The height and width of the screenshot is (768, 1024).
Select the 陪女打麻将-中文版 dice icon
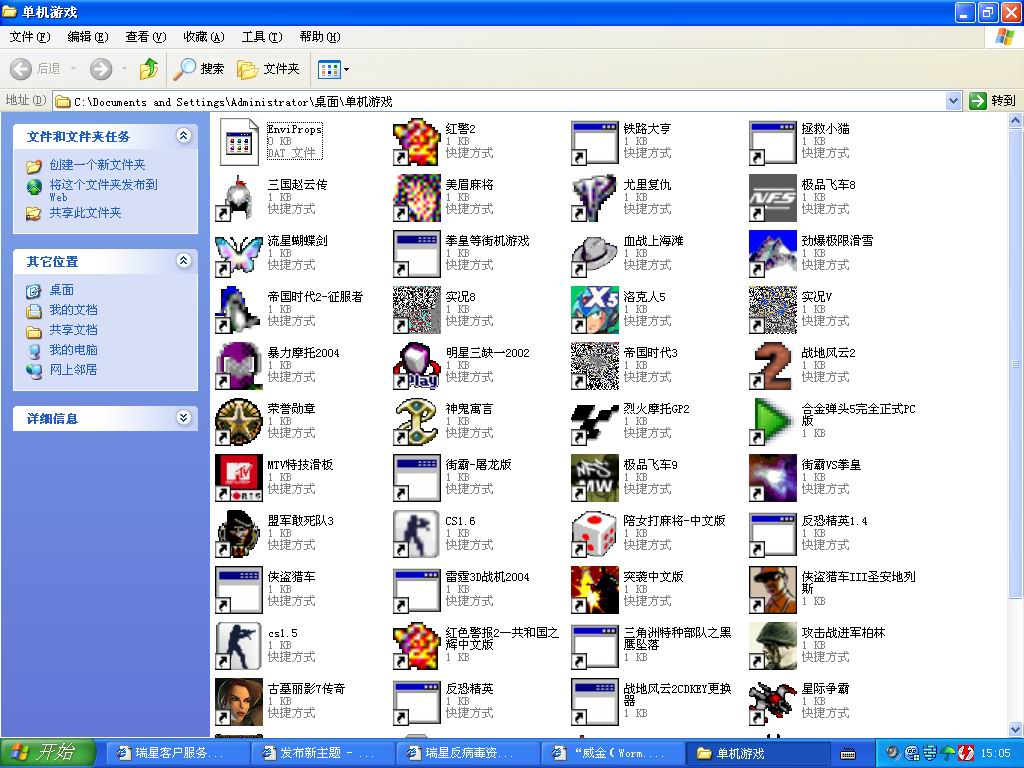tap(594, 534)
